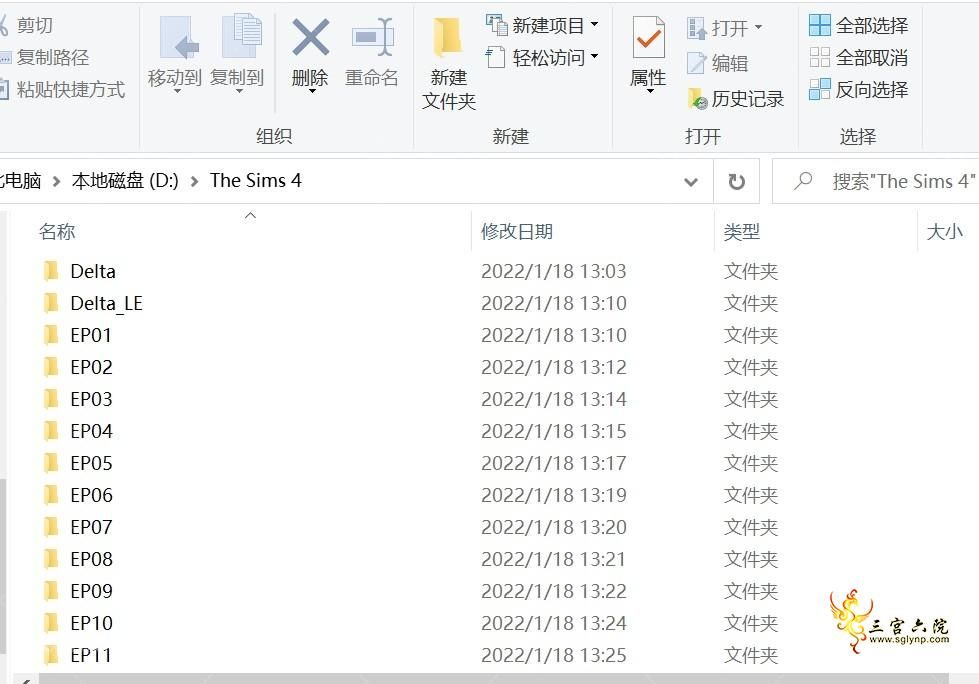
Task: Select the EP05 folder icon
Action: (x=51, y=462)
